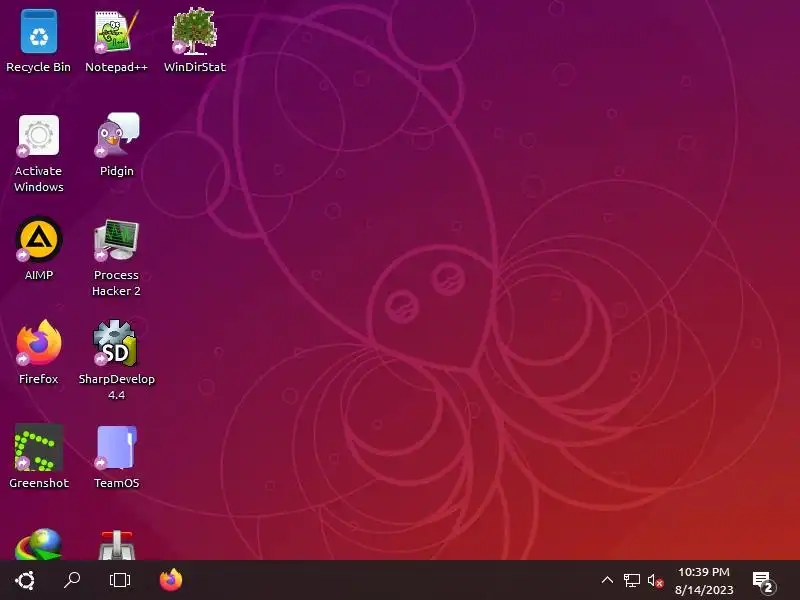
Task: Open the Start menu Ubuntu-logo button
Action: click(25, 580)
